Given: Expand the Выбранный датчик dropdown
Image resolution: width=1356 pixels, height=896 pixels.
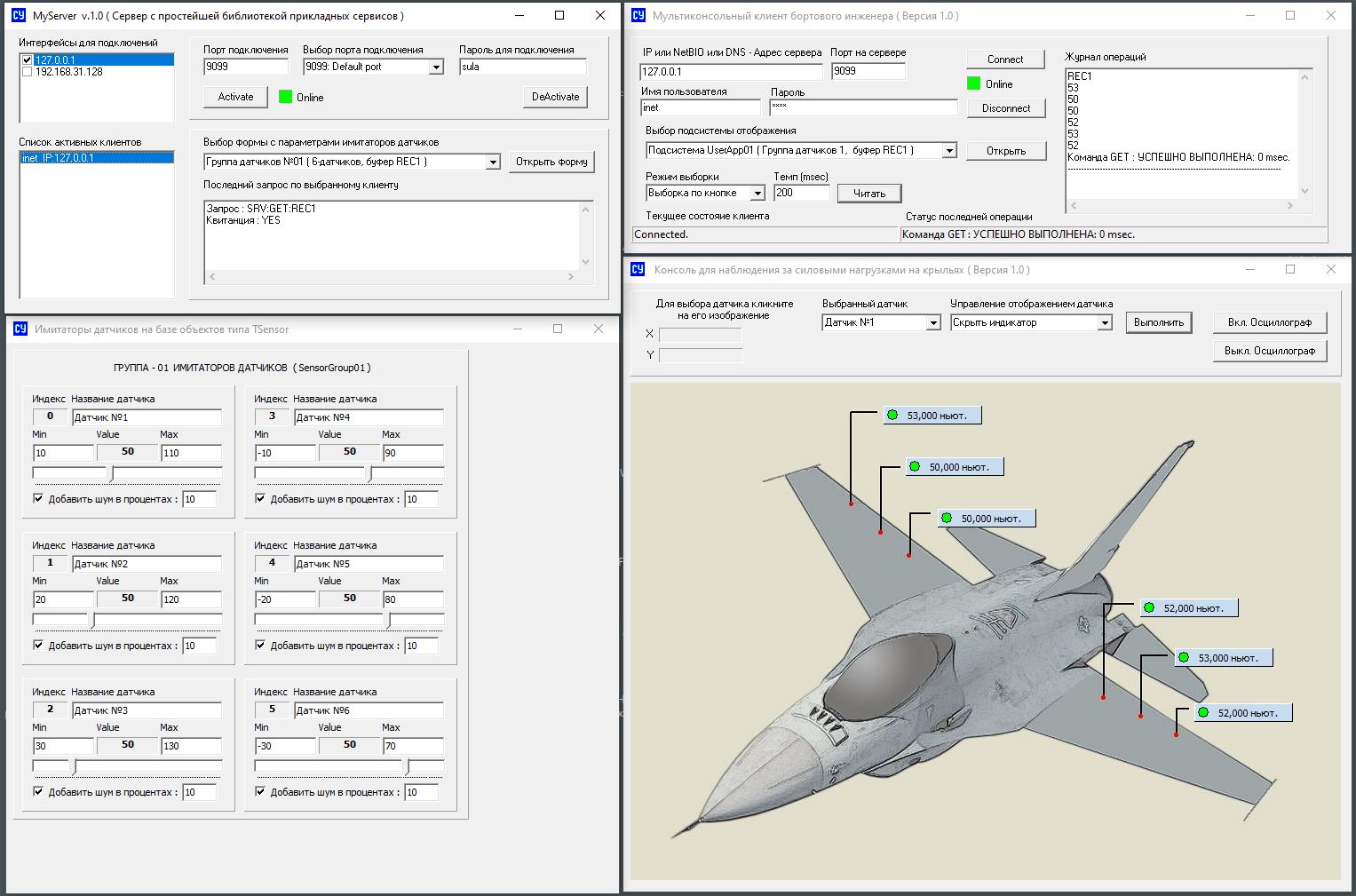Looking at the screenshot, I should tap(933, 323).
